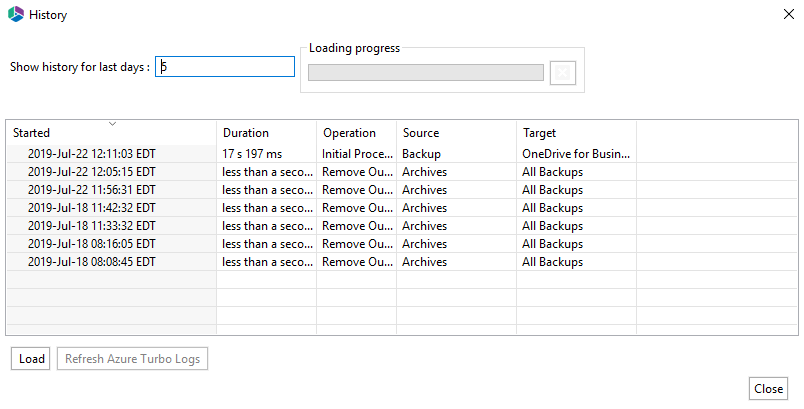Viewport: 804px width, 409px height.
Task: Select the 2019-Jul-18 08:08:45 EDT entry
Action: pos(92,262)
